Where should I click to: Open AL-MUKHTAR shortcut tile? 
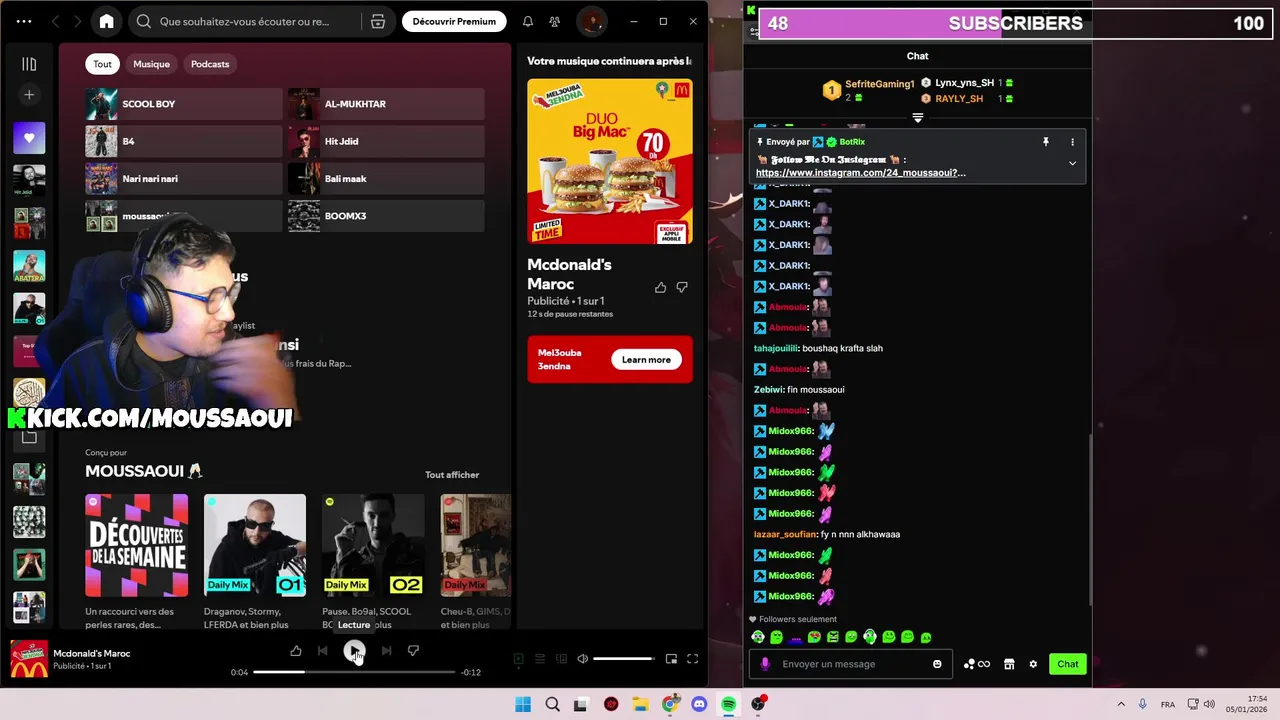386,104
